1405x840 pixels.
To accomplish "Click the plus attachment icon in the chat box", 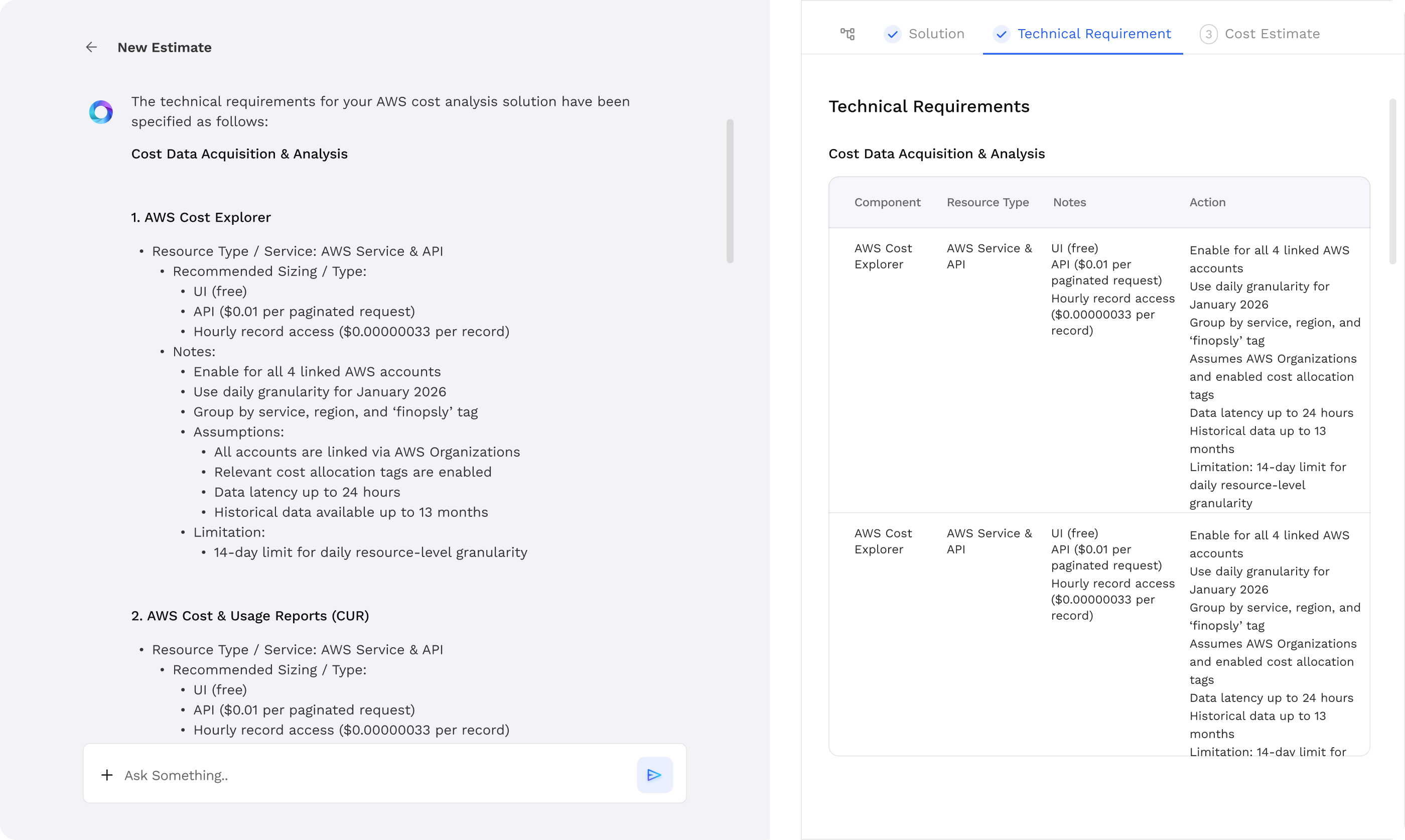I will tap(107, 775).
